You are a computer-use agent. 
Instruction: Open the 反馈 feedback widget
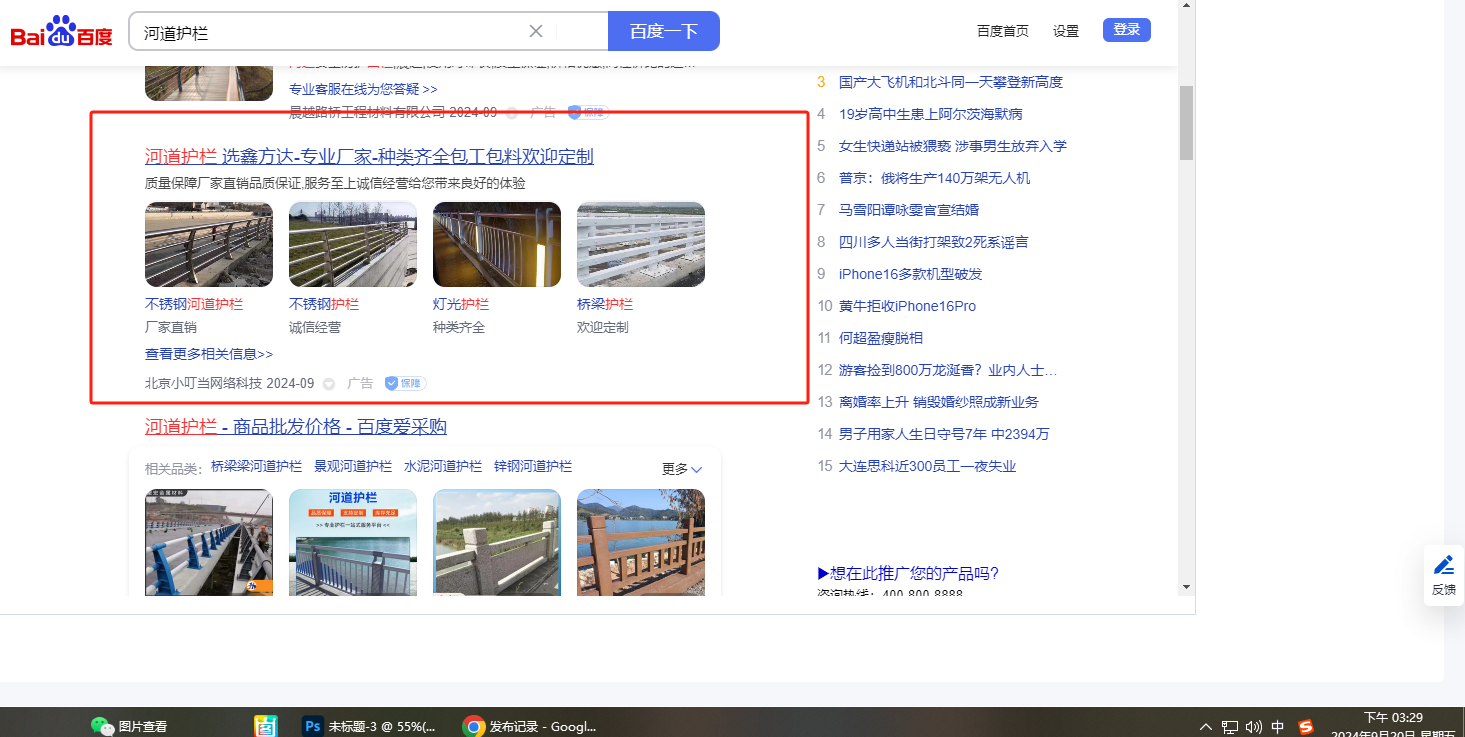tap(1444, 575)
